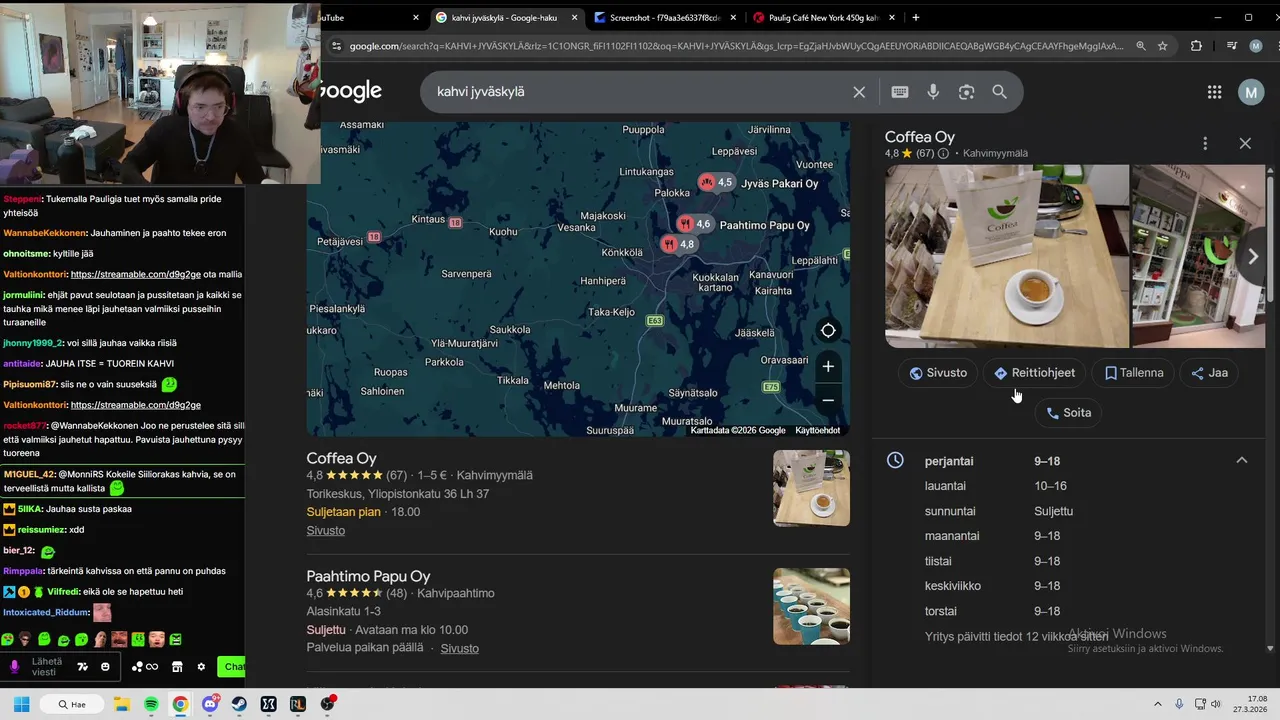The height and width of the screenshot is (720, 1280).
Task: Open the channel points shop icon in chat
Action: coord(177,667)
